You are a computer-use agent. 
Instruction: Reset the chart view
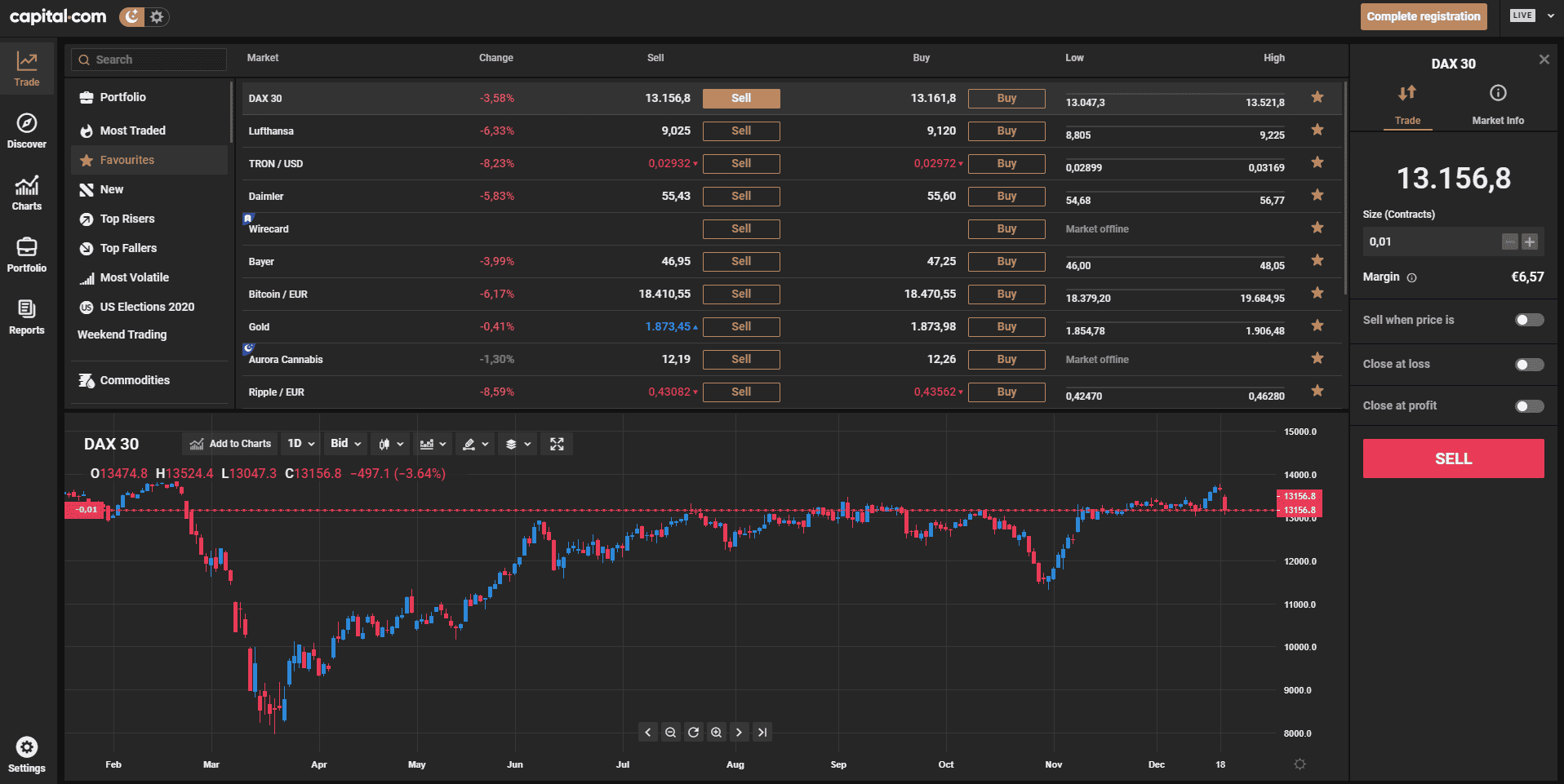pos(693,732)
